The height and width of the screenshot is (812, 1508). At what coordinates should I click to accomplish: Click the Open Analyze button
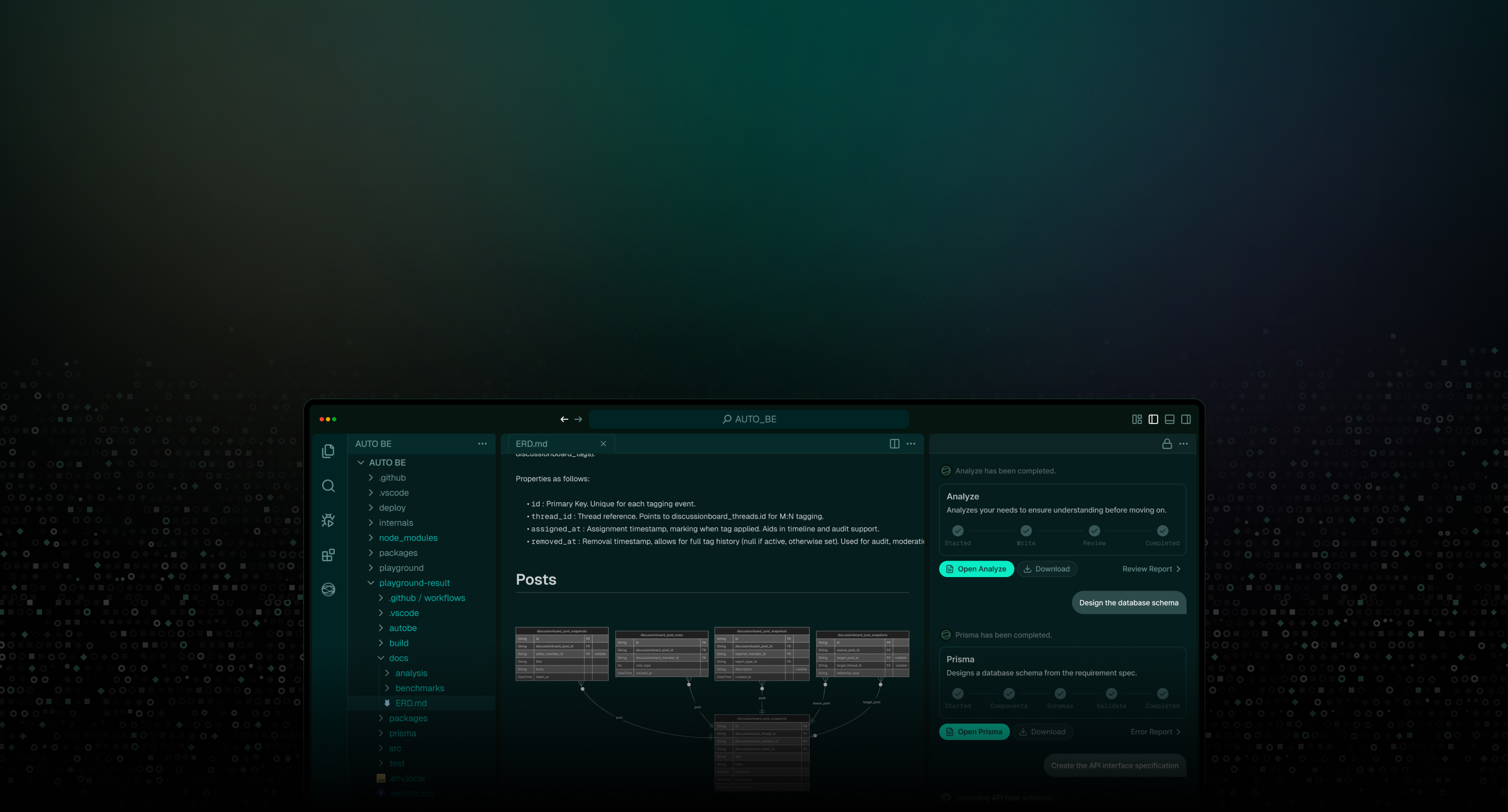976,569
